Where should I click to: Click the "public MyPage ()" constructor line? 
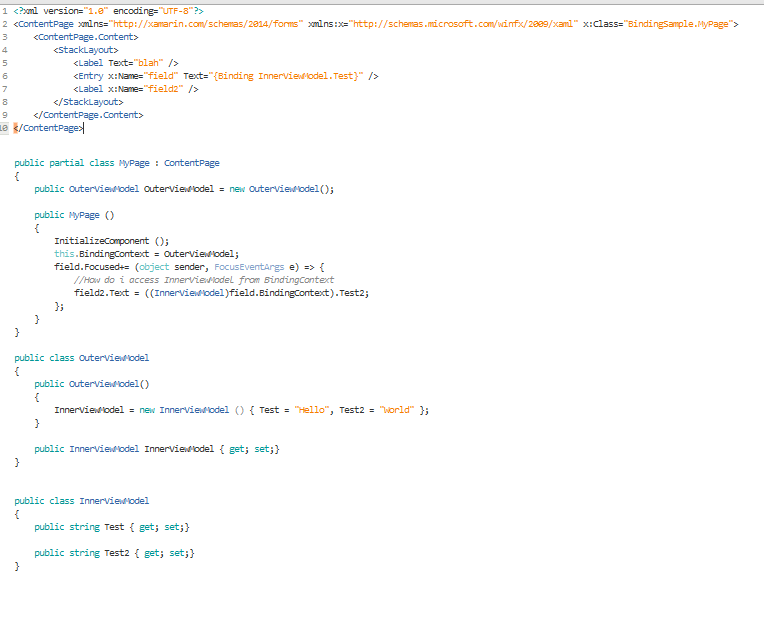coord(74,215)
